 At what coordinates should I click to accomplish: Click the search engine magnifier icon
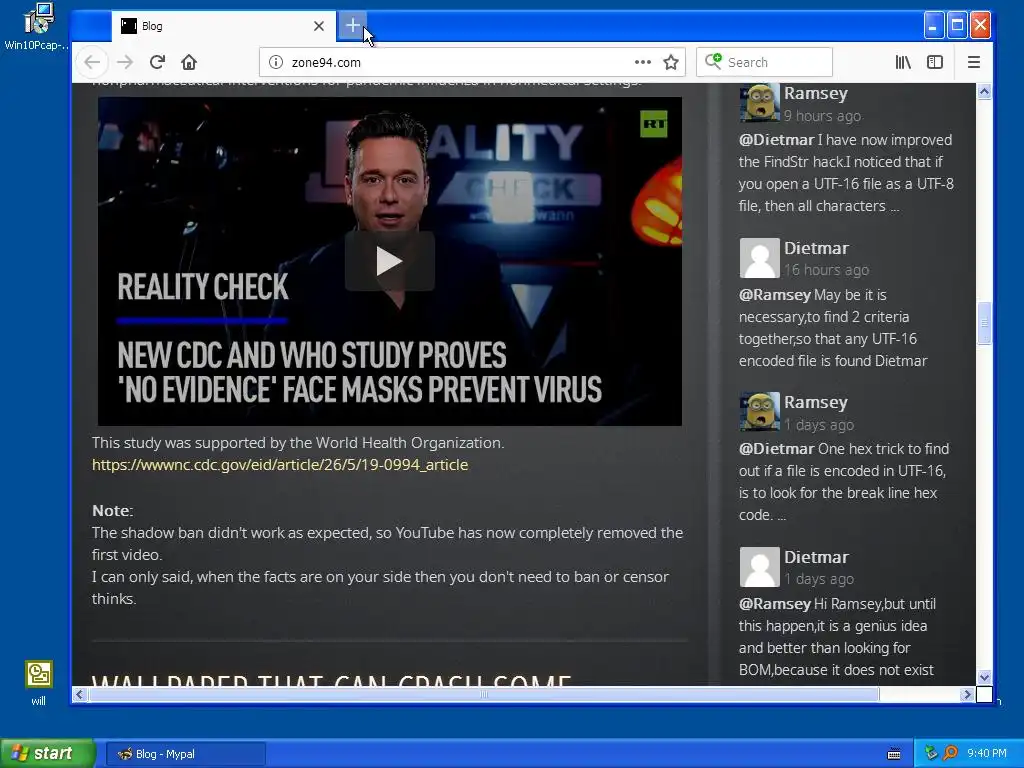pyautogui.click(x=712, y=61)
